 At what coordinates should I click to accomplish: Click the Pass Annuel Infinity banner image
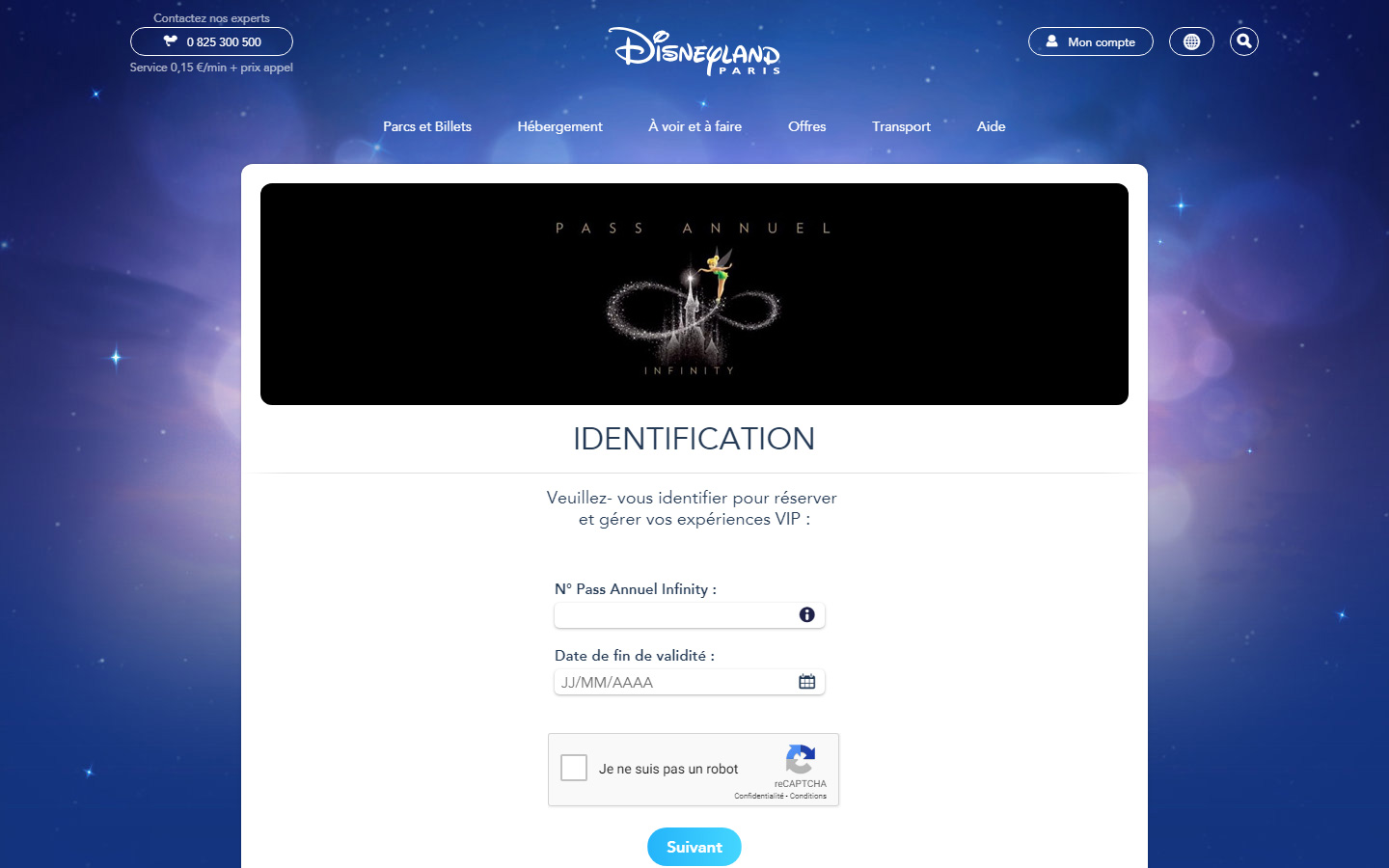pyautogui.click(x=694, y=294)
